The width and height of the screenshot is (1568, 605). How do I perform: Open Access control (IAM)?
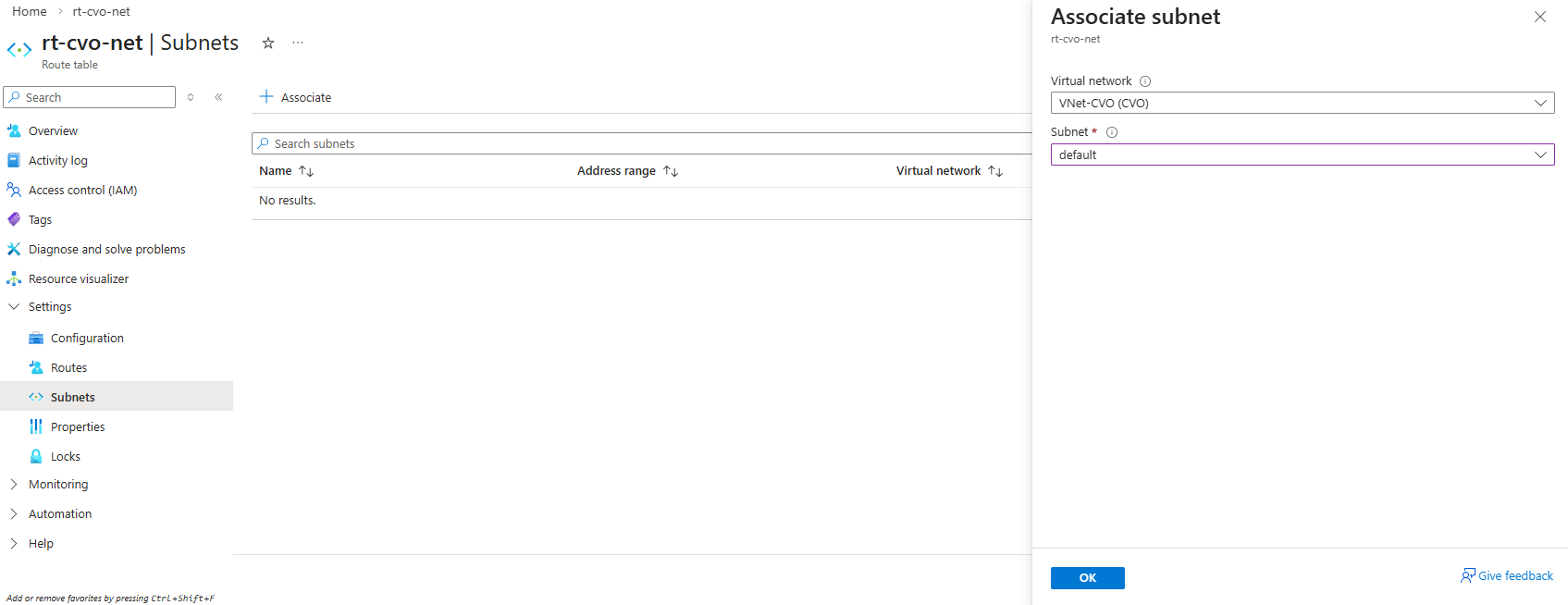click(82, 190)
